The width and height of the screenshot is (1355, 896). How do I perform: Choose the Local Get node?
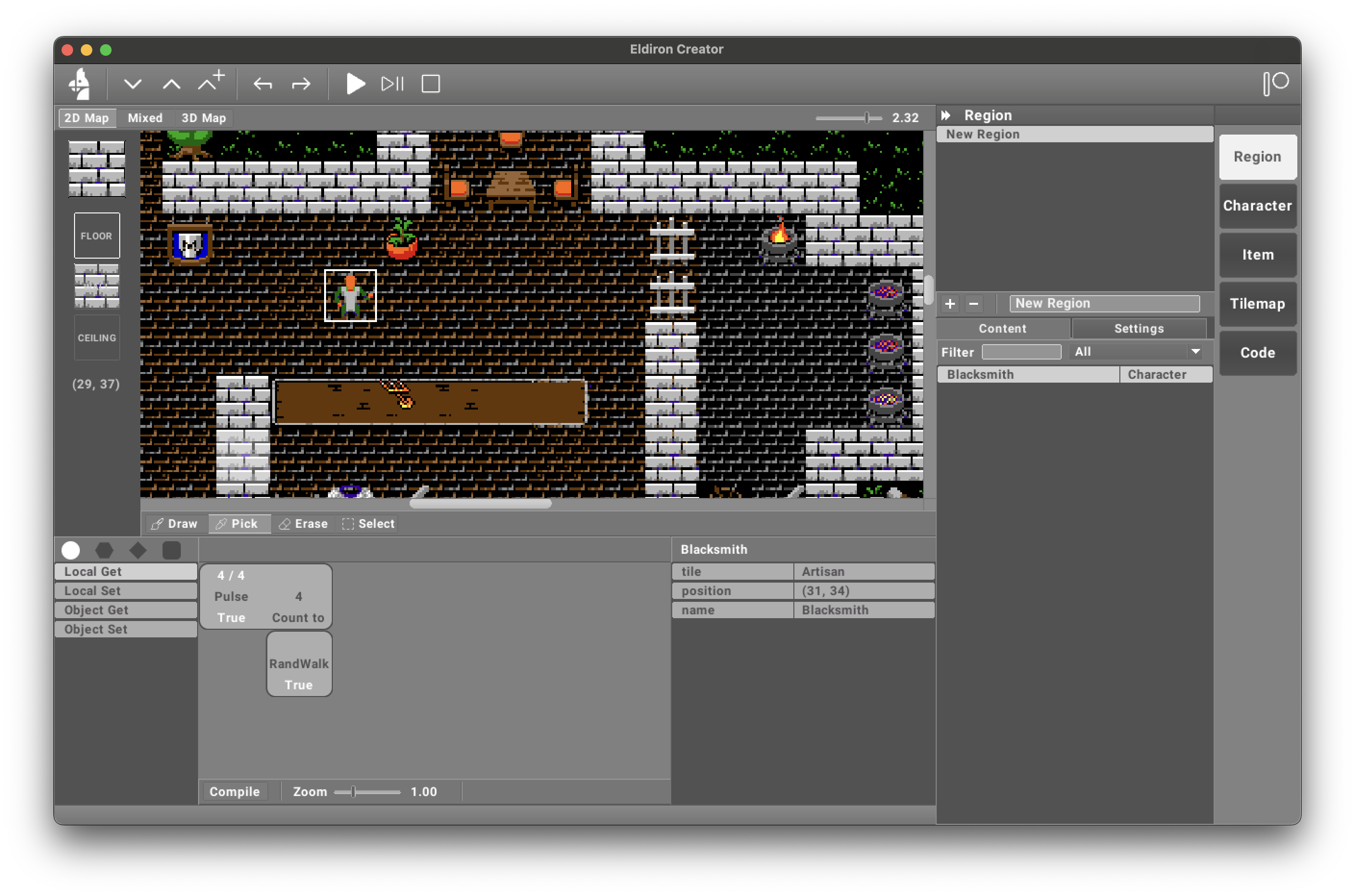click(125, 572)
